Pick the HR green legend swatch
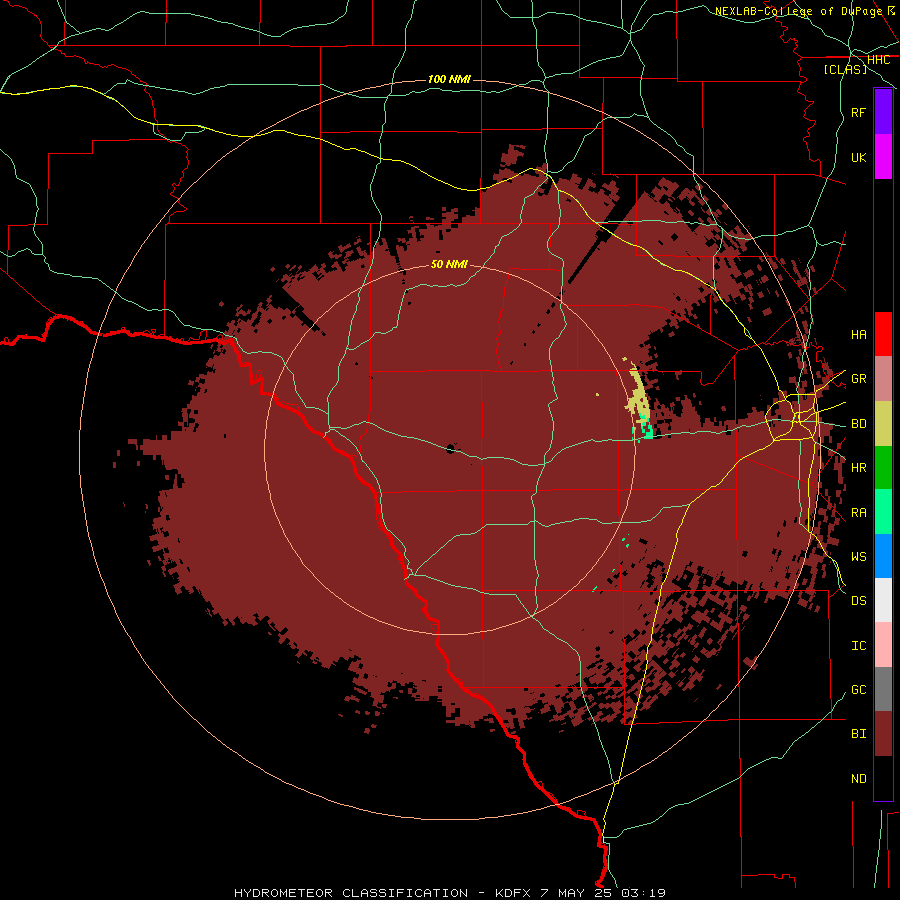 click(x=883, y=467)
